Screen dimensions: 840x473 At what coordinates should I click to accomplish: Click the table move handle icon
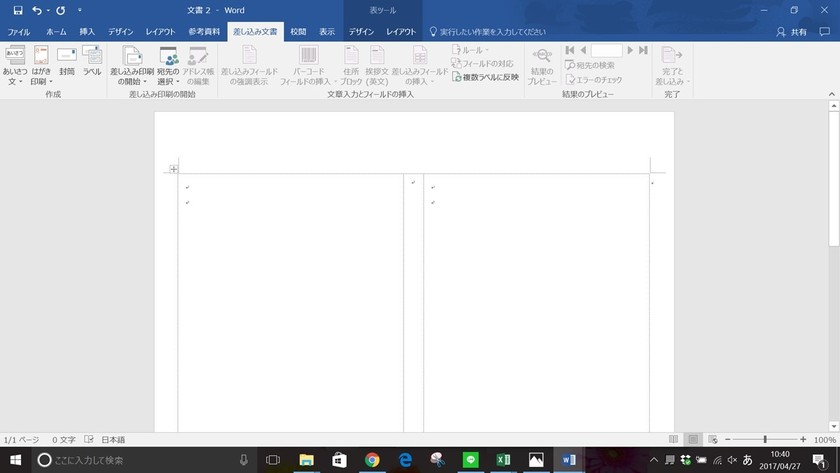(174, 169)
